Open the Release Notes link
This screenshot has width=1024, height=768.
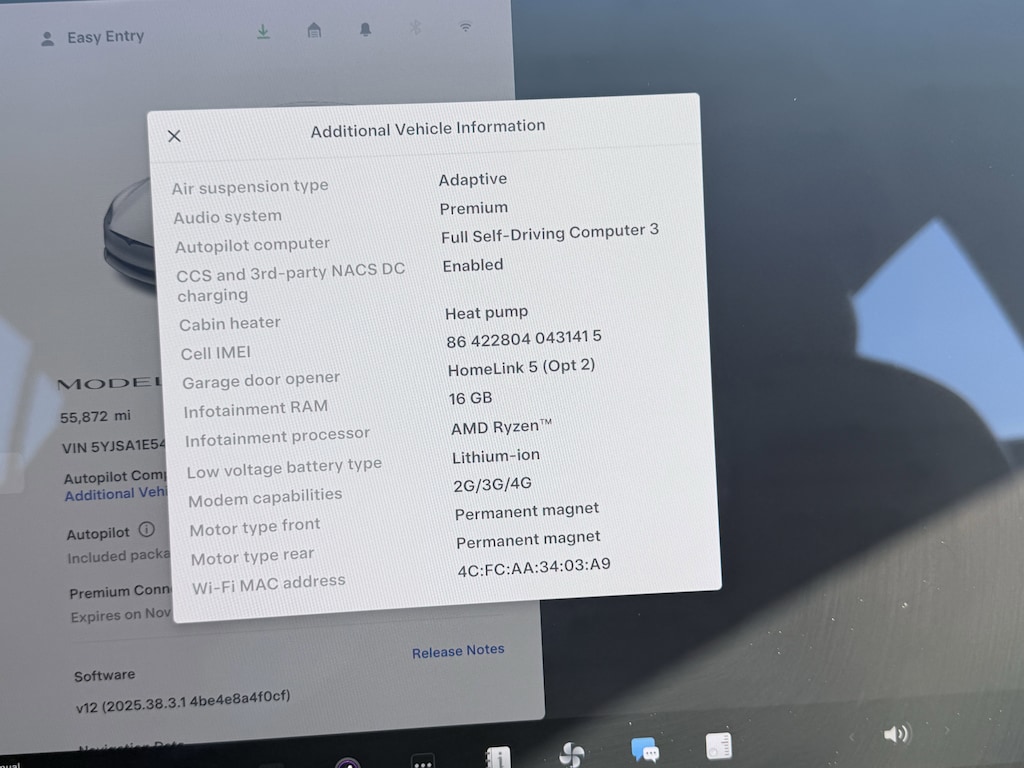click(x=458, y=651)
